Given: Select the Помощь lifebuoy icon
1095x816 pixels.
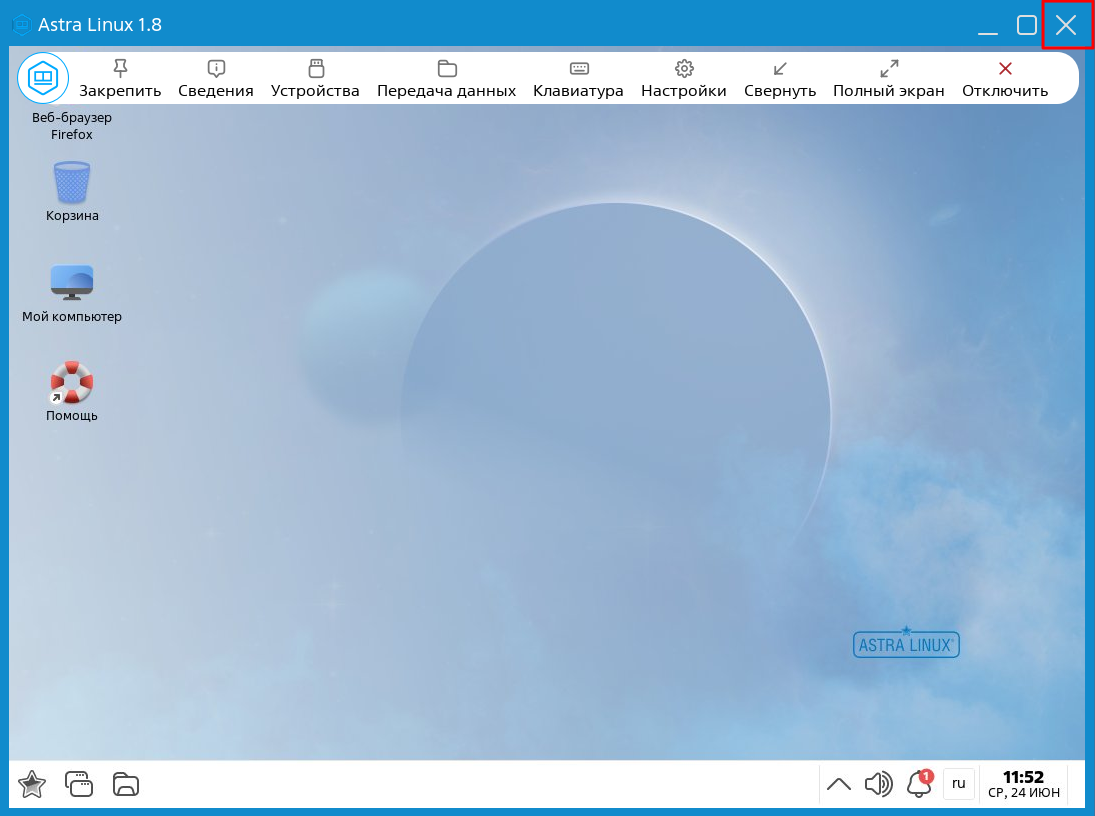Looking at the screenshot, I should click(x=72, y=392).
